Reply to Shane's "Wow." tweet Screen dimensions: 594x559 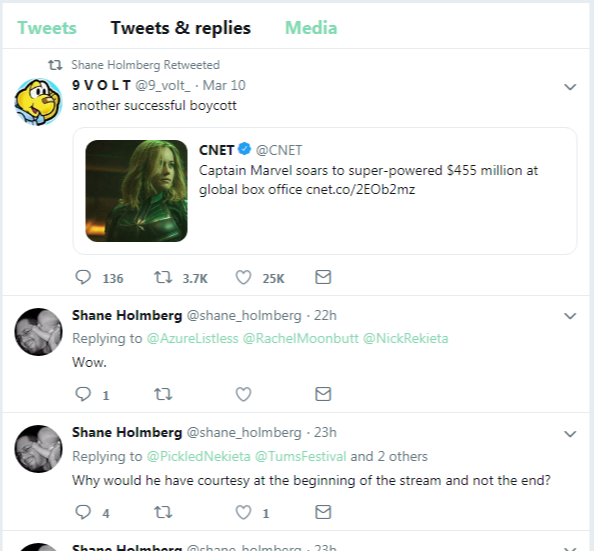[83, 394]
